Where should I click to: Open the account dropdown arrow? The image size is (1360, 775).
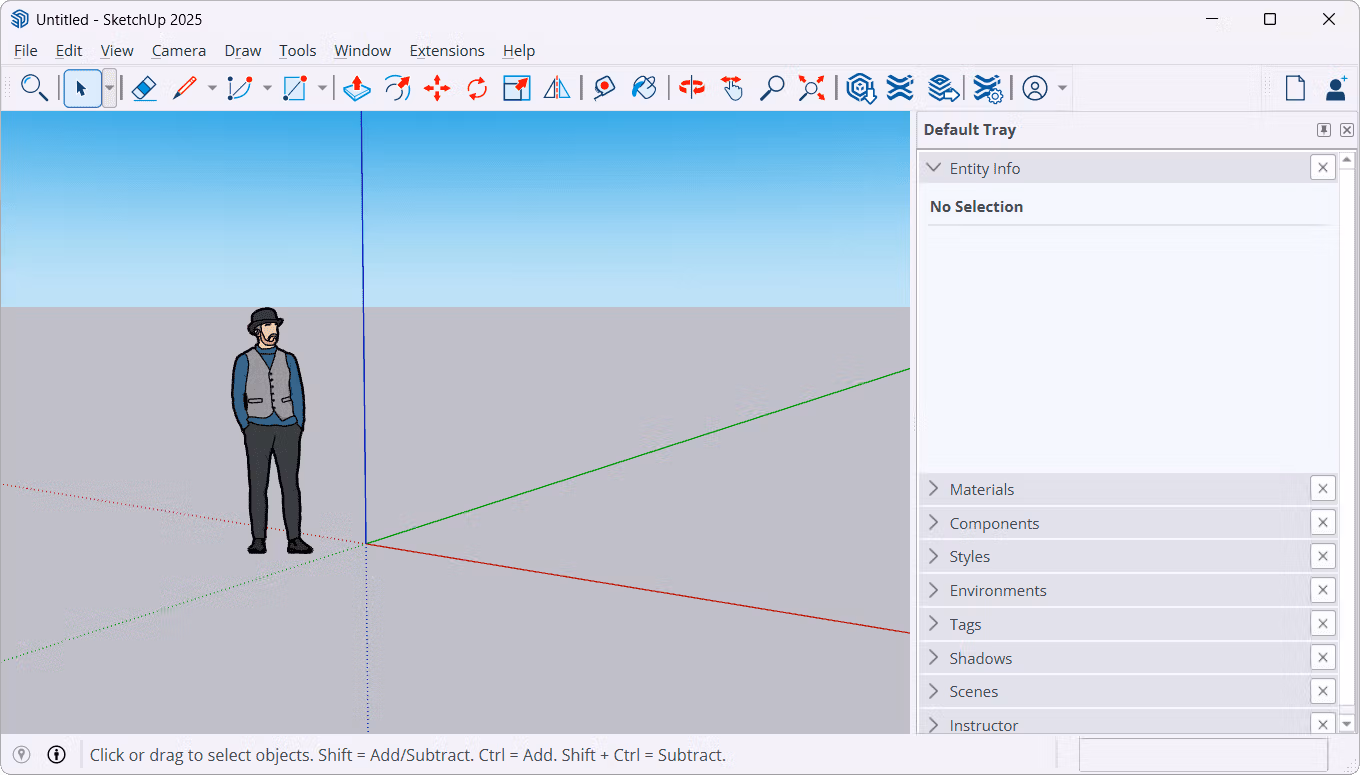click(x=1062, y=88)
